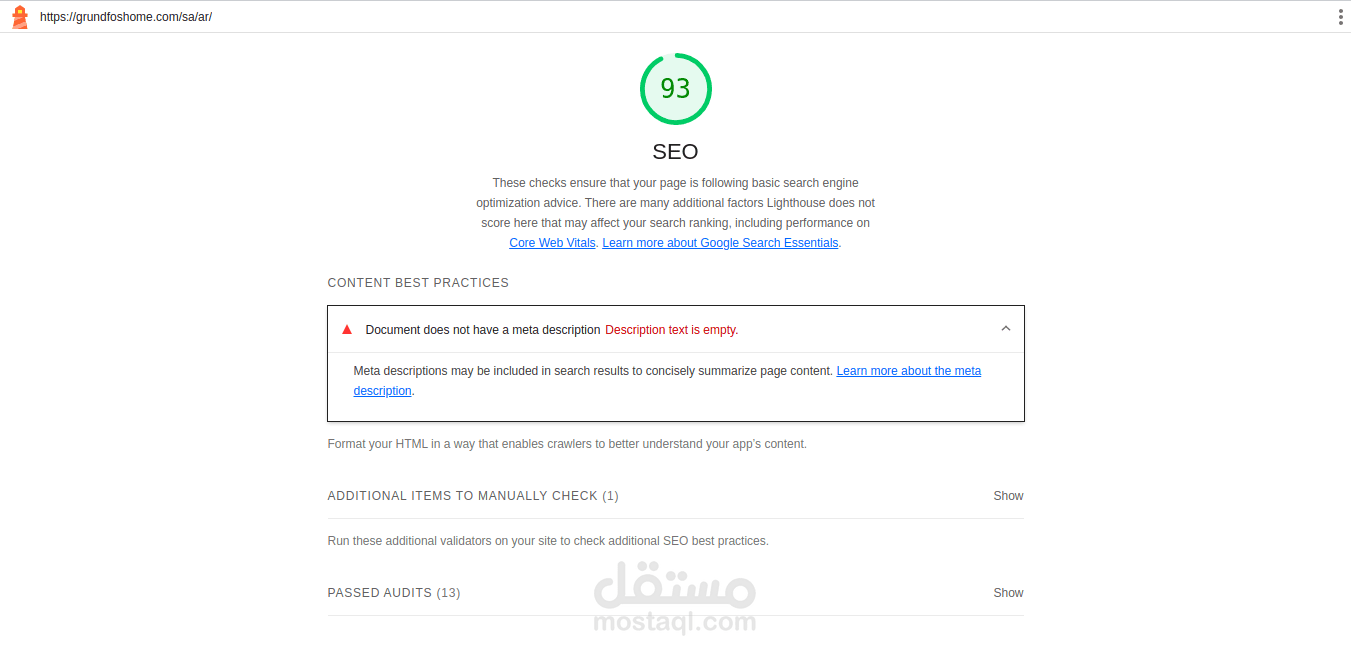Click the Passed Audits (13) heading
The height and width of the screenshot is (649, 1351).
coord(394,593)
